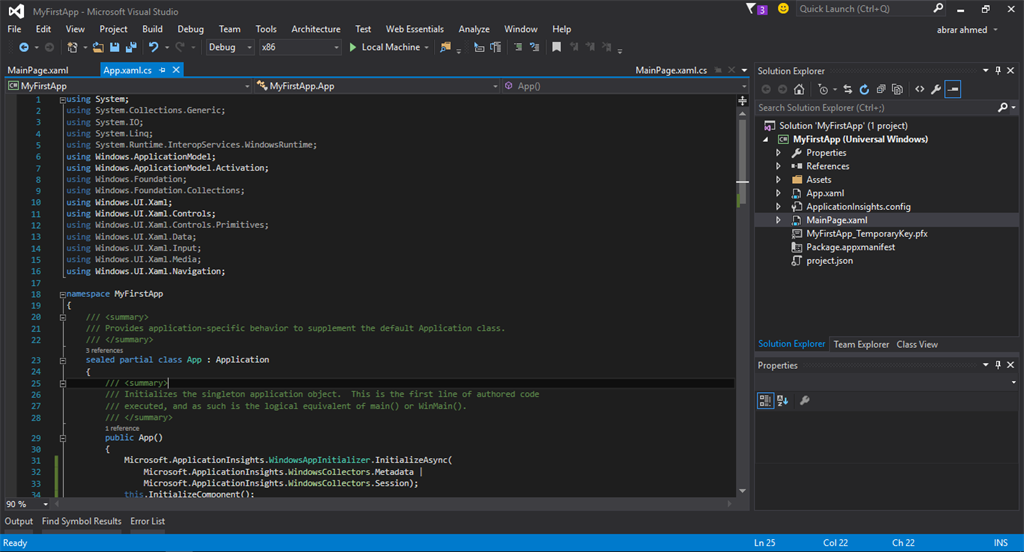
Task: Refresh the Solution Explorer view
Action: [864, 90]
